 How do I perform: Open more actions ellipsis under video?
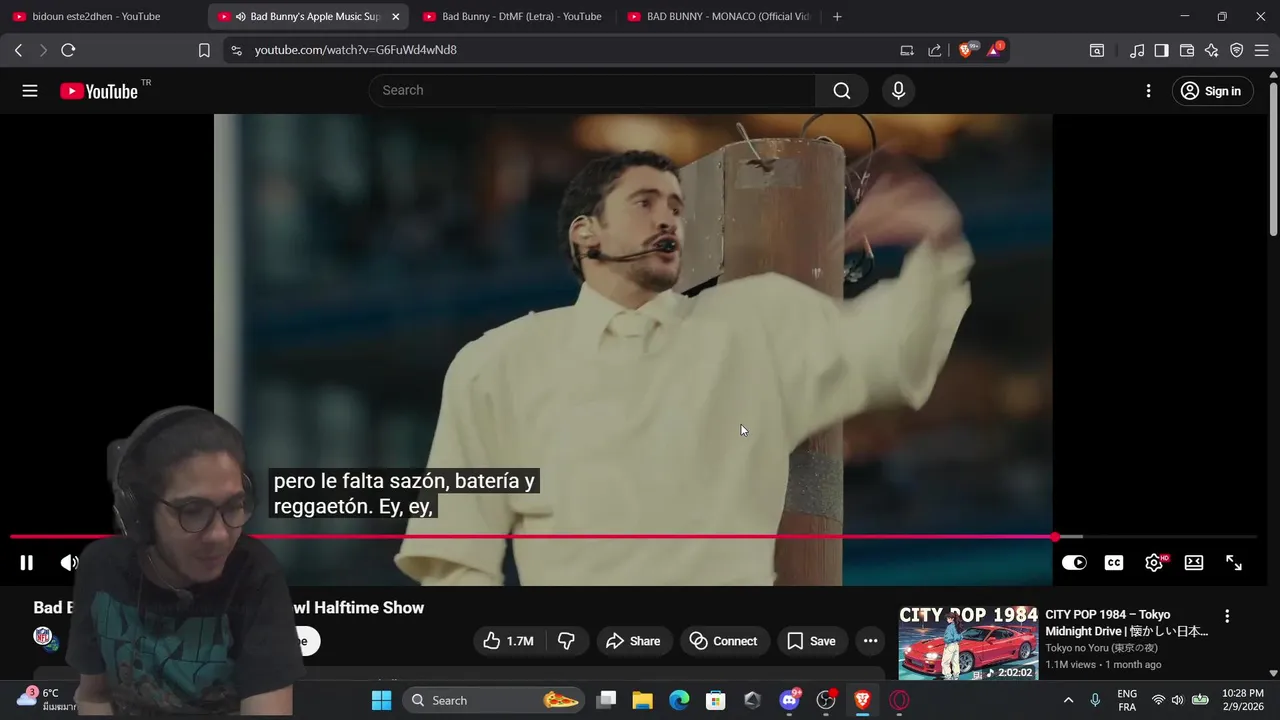(x=870, y=641)
